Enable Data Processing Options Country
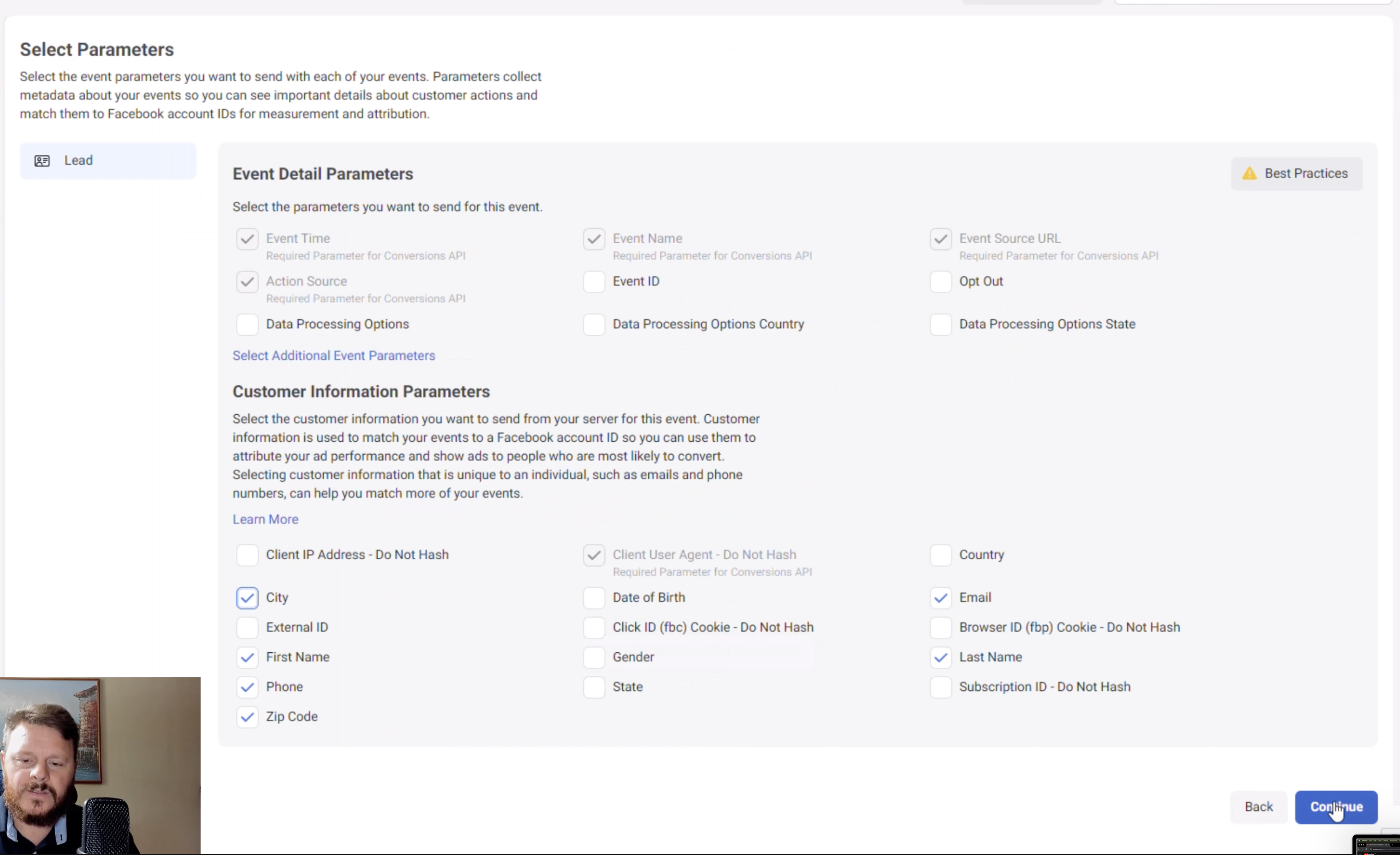This screenshot has height=855, width=1400. click(x=594, y=324)
